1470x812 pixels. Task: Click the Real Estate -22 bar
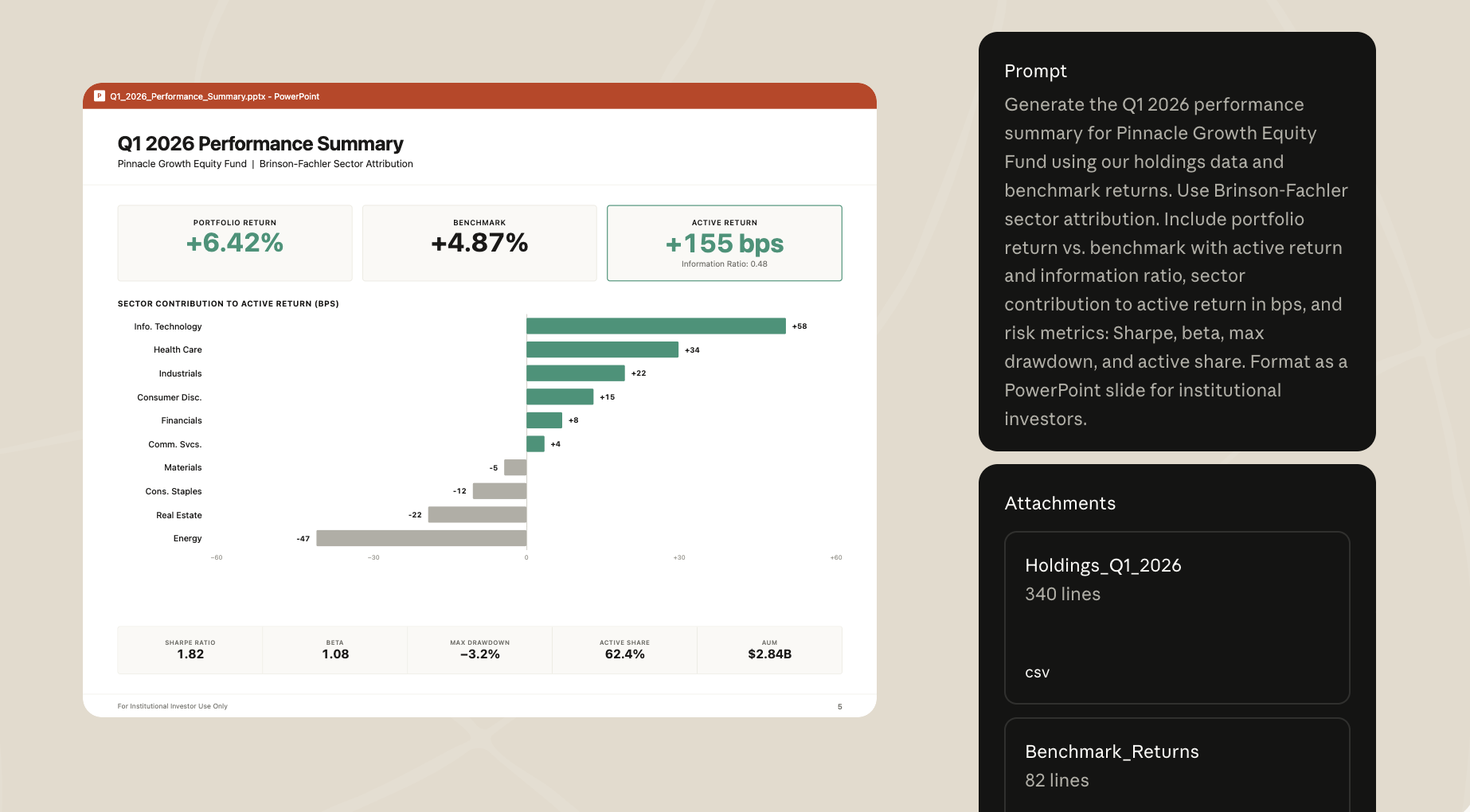click(478, 515)
